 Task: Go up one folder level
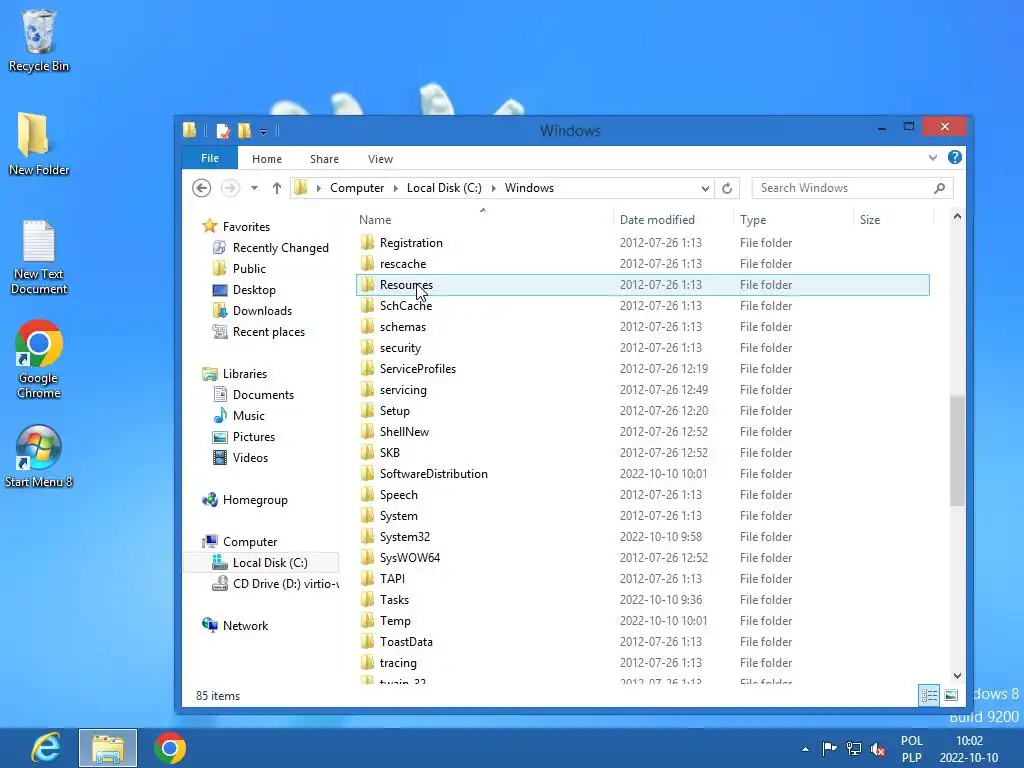(x=277, y=188)
